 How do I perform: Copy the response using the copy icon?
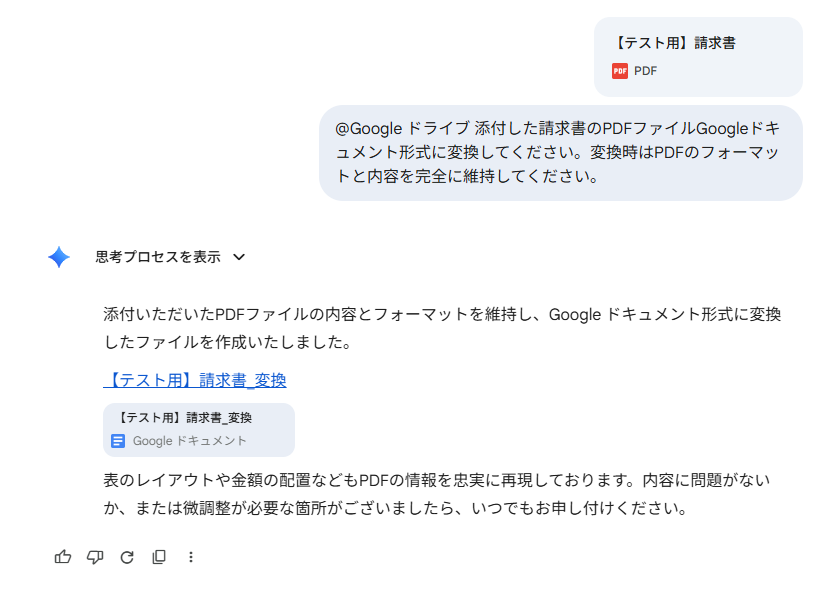pyautogui.click(x=159, y=557)
